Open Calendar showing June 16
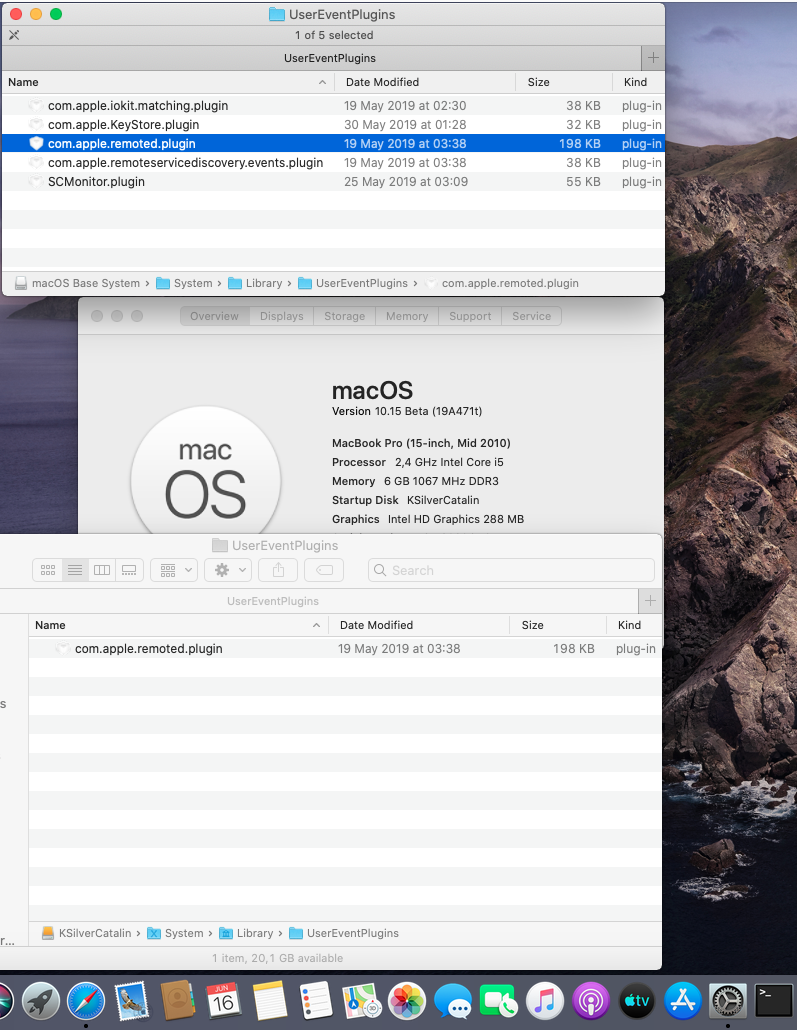The image size is (797, 1030). pos(223,1001)
